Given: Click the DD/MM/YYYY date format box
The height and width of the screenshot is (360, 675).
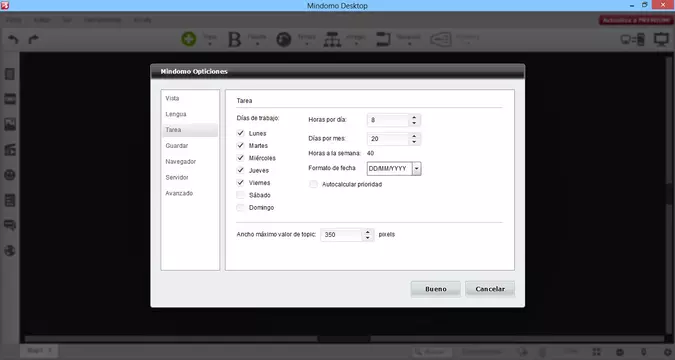Looking at the screenshot, I should (x=390, y=169).
